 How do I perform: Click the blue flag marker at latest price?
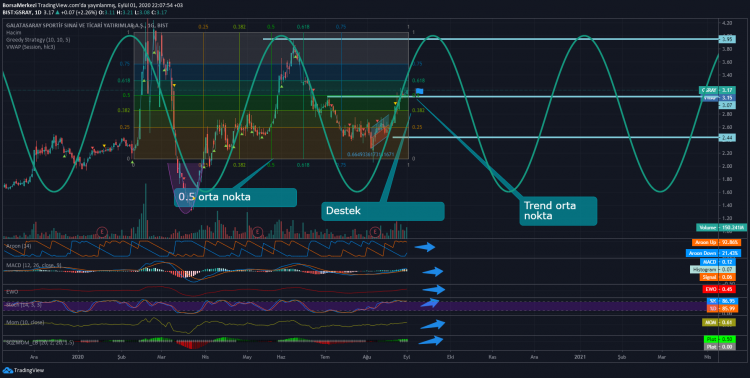(419, 91)
